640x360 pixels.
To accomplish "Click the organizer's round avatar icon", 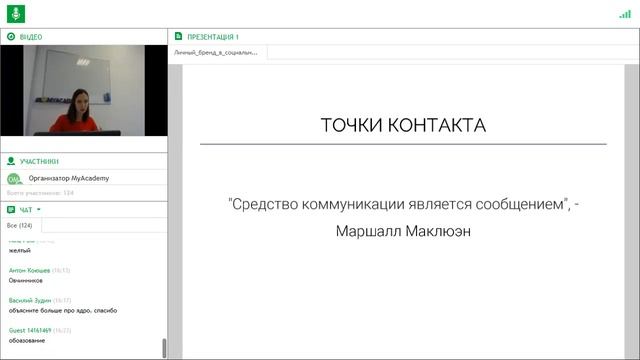I will pos(14,179).
